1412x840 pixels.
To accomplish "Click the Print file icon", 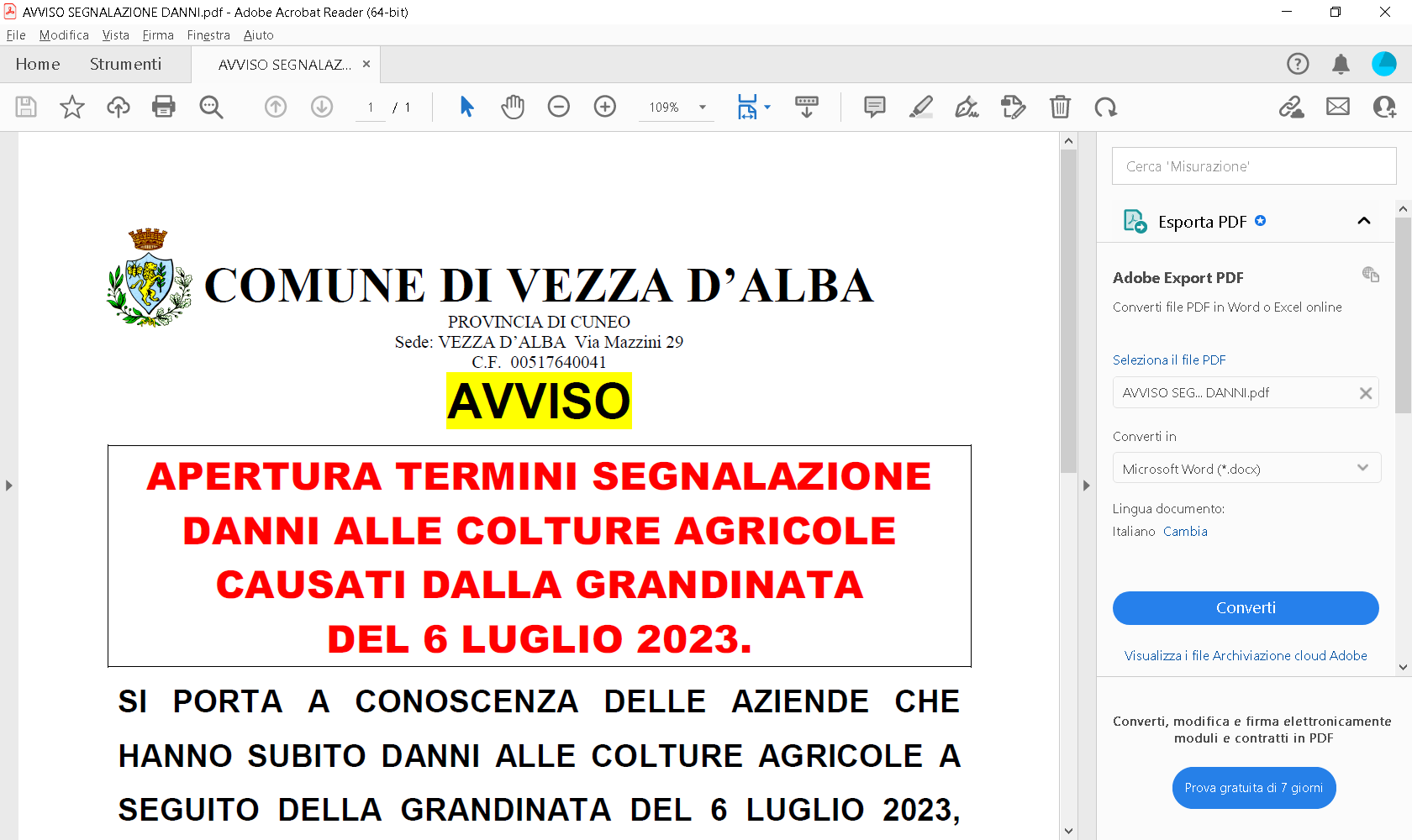I will (164, 107).
